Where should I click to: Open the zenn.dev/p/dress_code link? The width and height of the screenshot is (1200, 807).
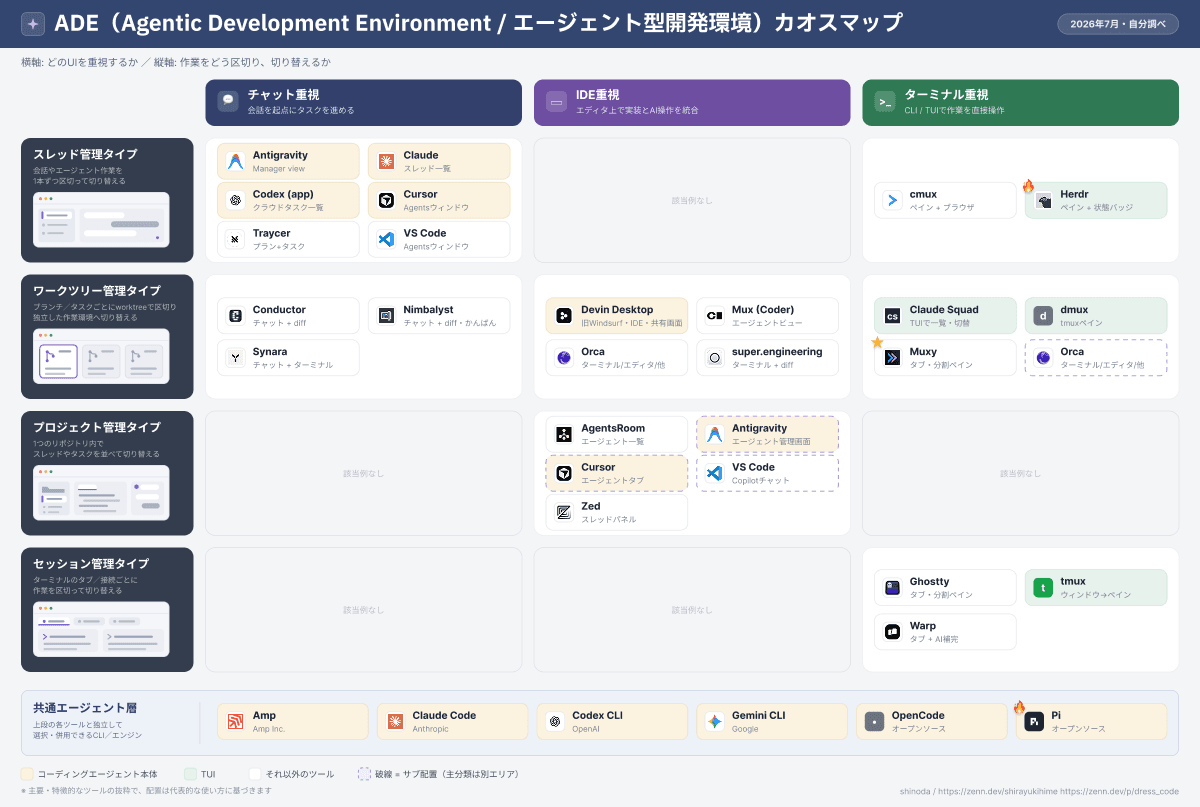click(1119, 791)
